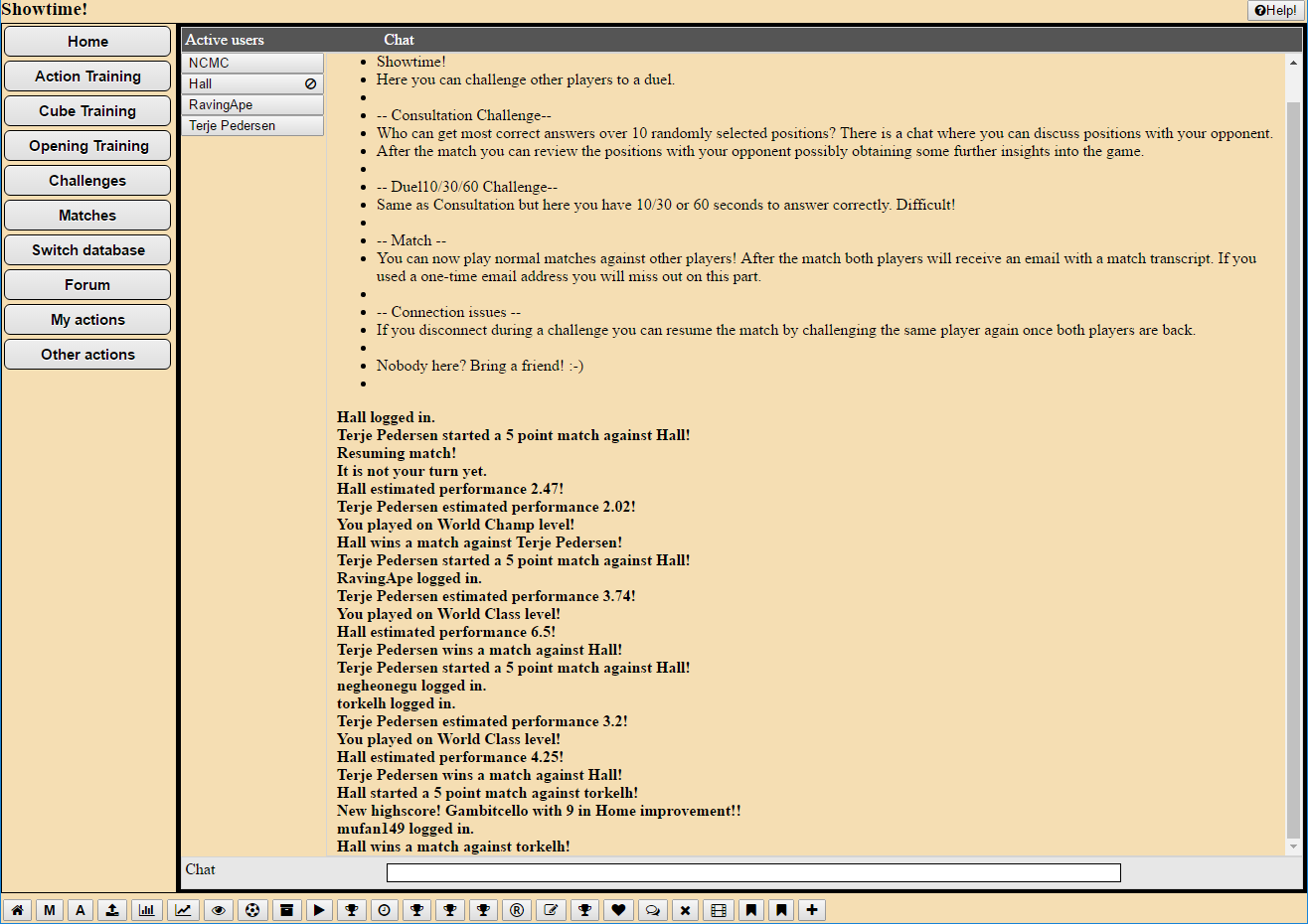Select Switch database

[87, 250]
